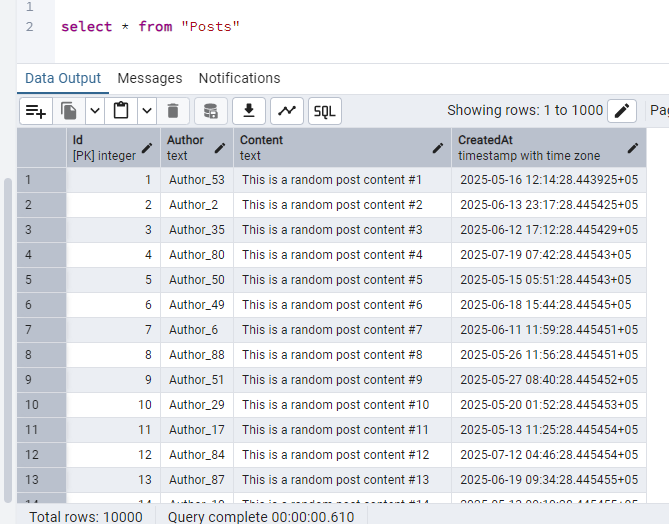Select the CreatedAt column header

(549, 148)
